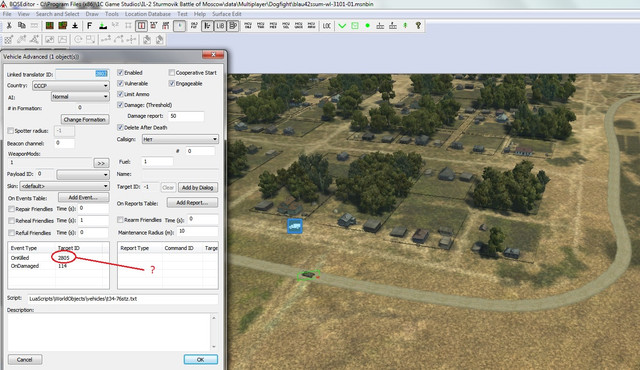Open the Tools menu
The width and height of the screenshot is (640, 370).
[x=112, y=14]
